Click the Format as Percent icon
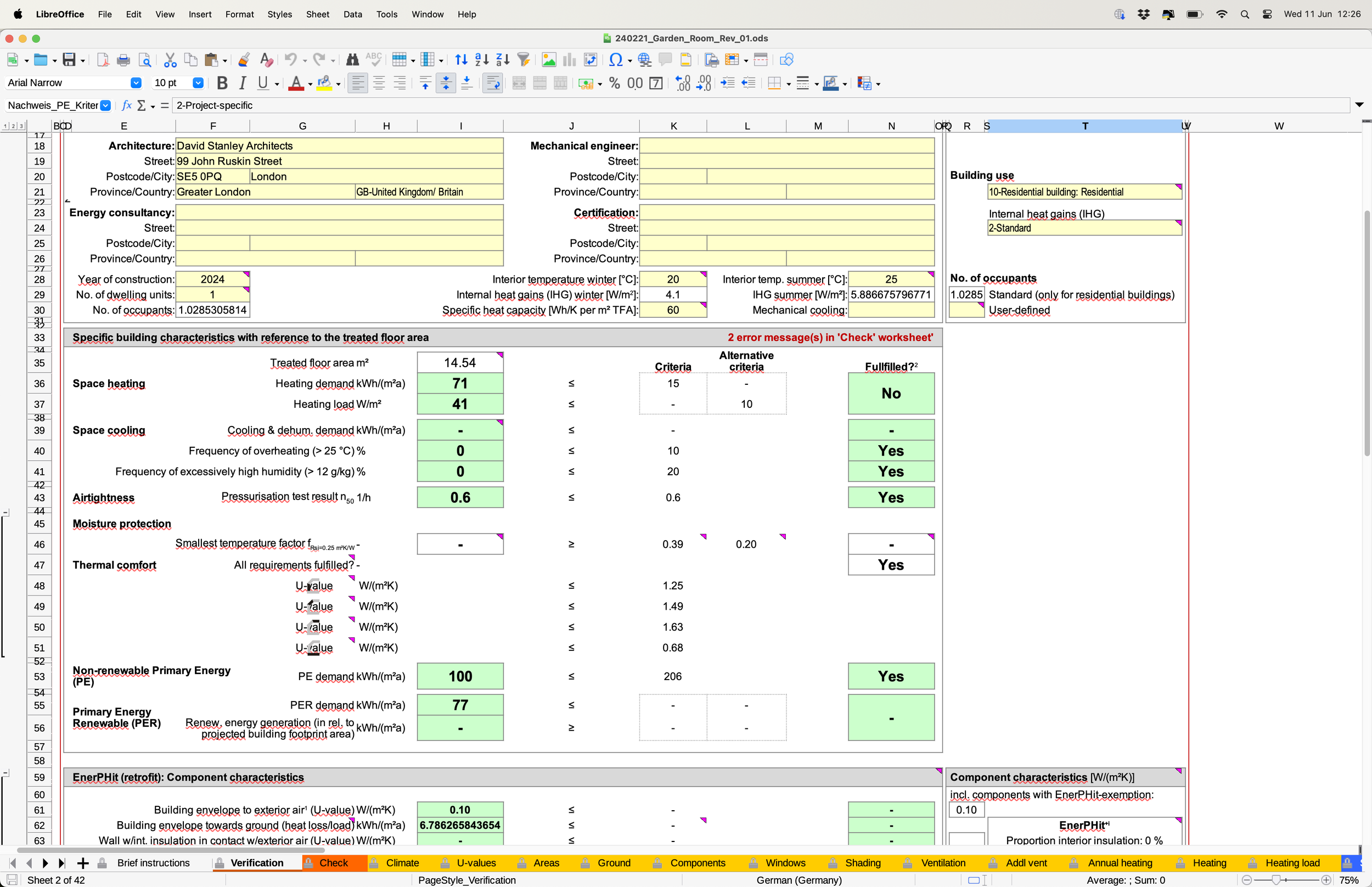 click(x=615, y=83)
